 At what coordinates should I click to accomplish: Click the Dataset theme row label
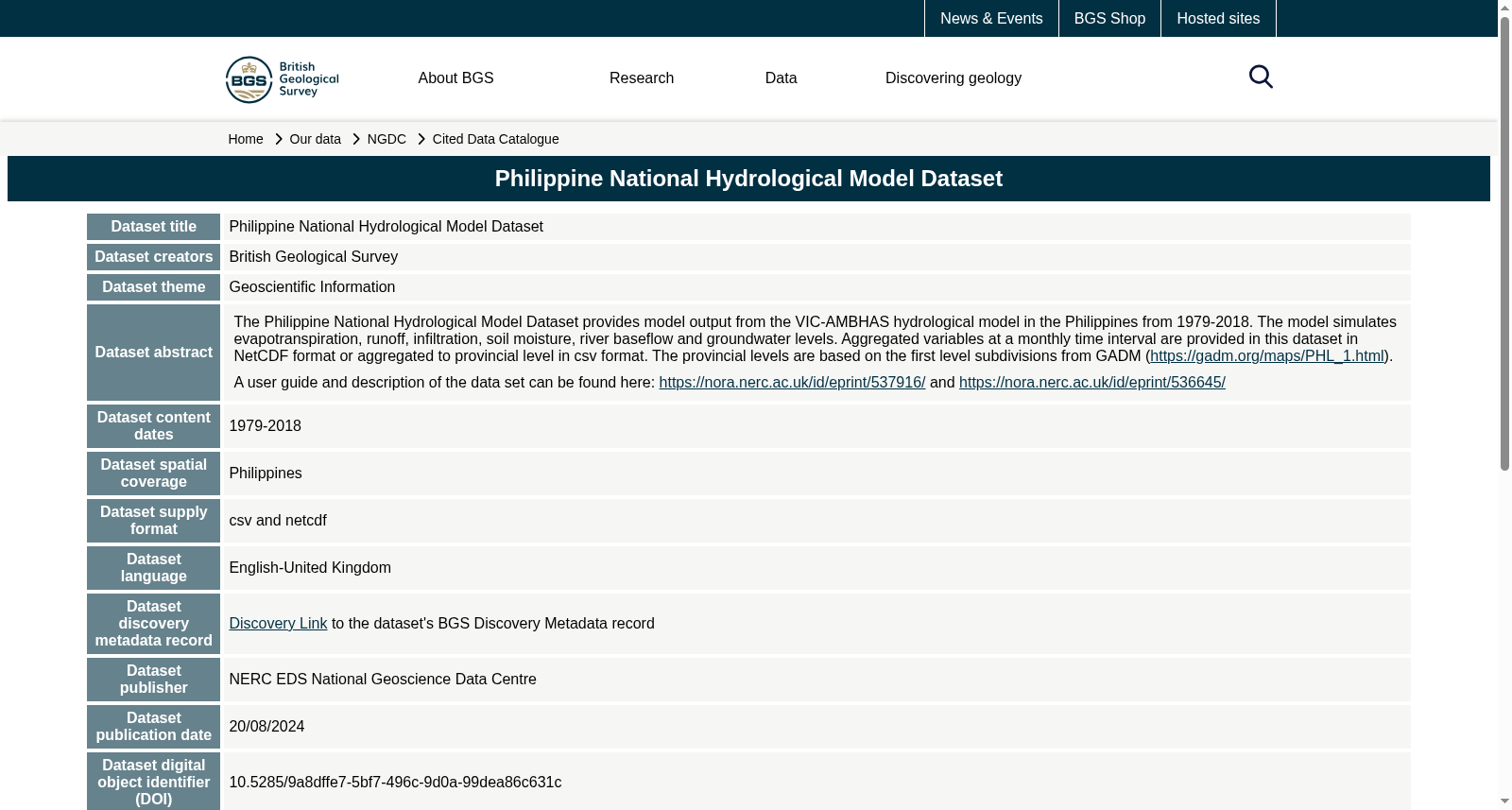point(153,287)
